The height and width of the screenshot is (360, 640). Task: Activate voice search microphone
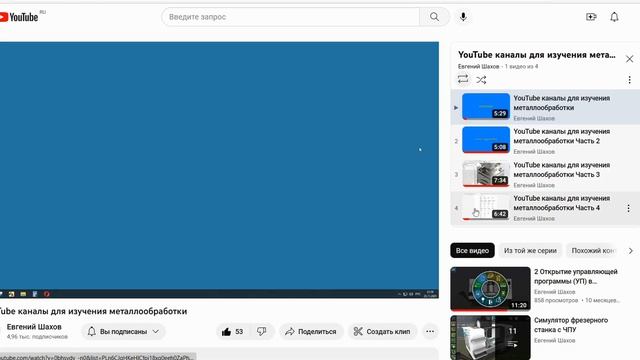pos(463,17)
